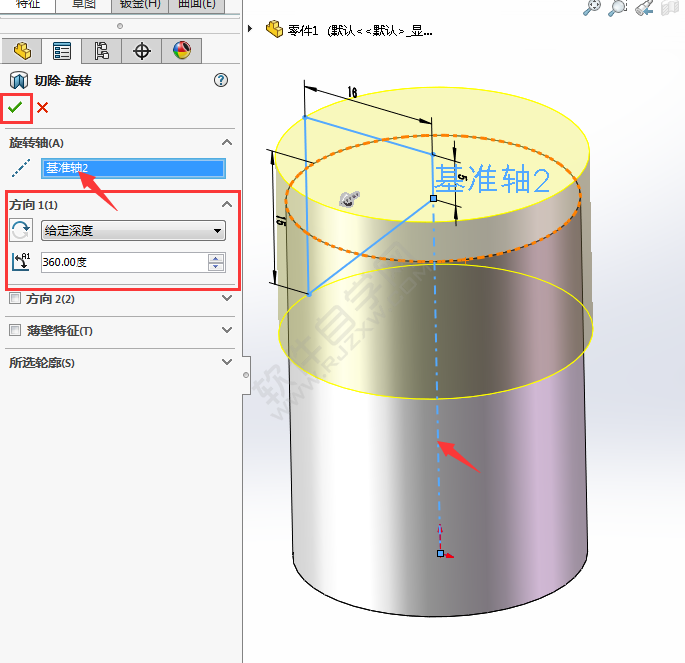Open the DisplayManager color ball tab
Viewport: 685px width, 663px height.
[182, 51]
